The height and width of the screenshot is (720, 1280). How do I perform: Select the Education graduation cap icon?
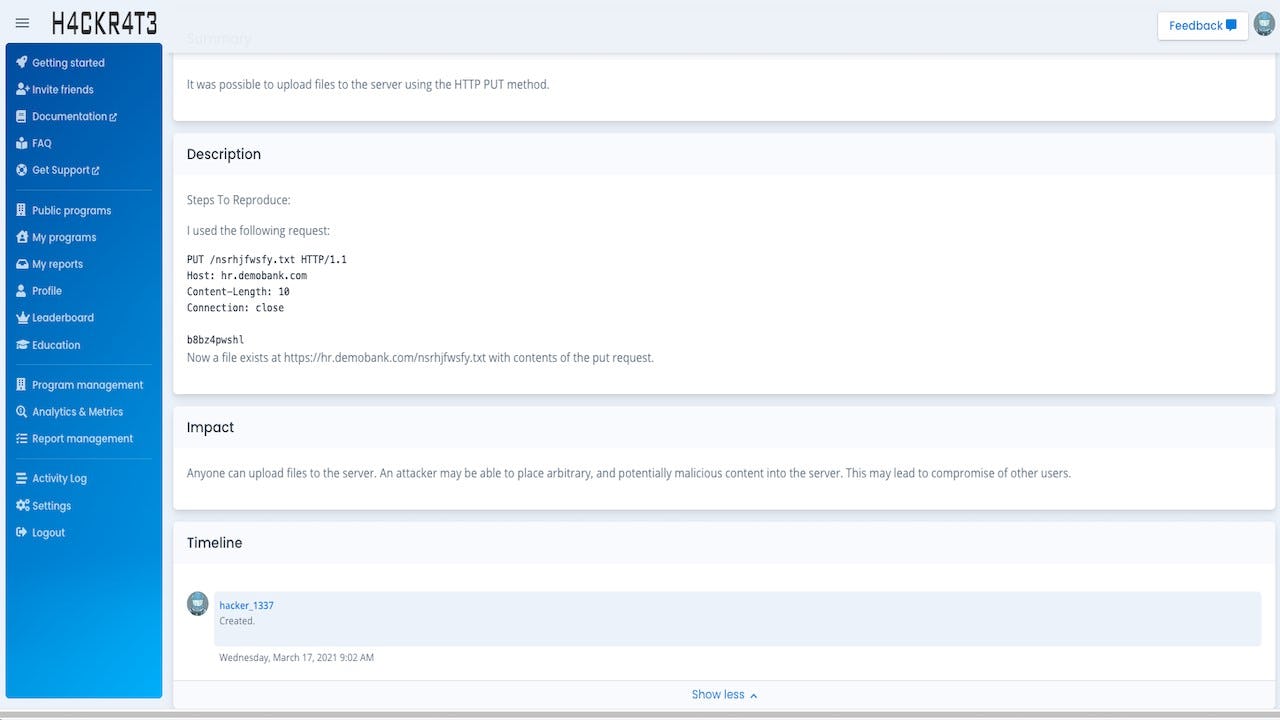(x=21, y=344)
